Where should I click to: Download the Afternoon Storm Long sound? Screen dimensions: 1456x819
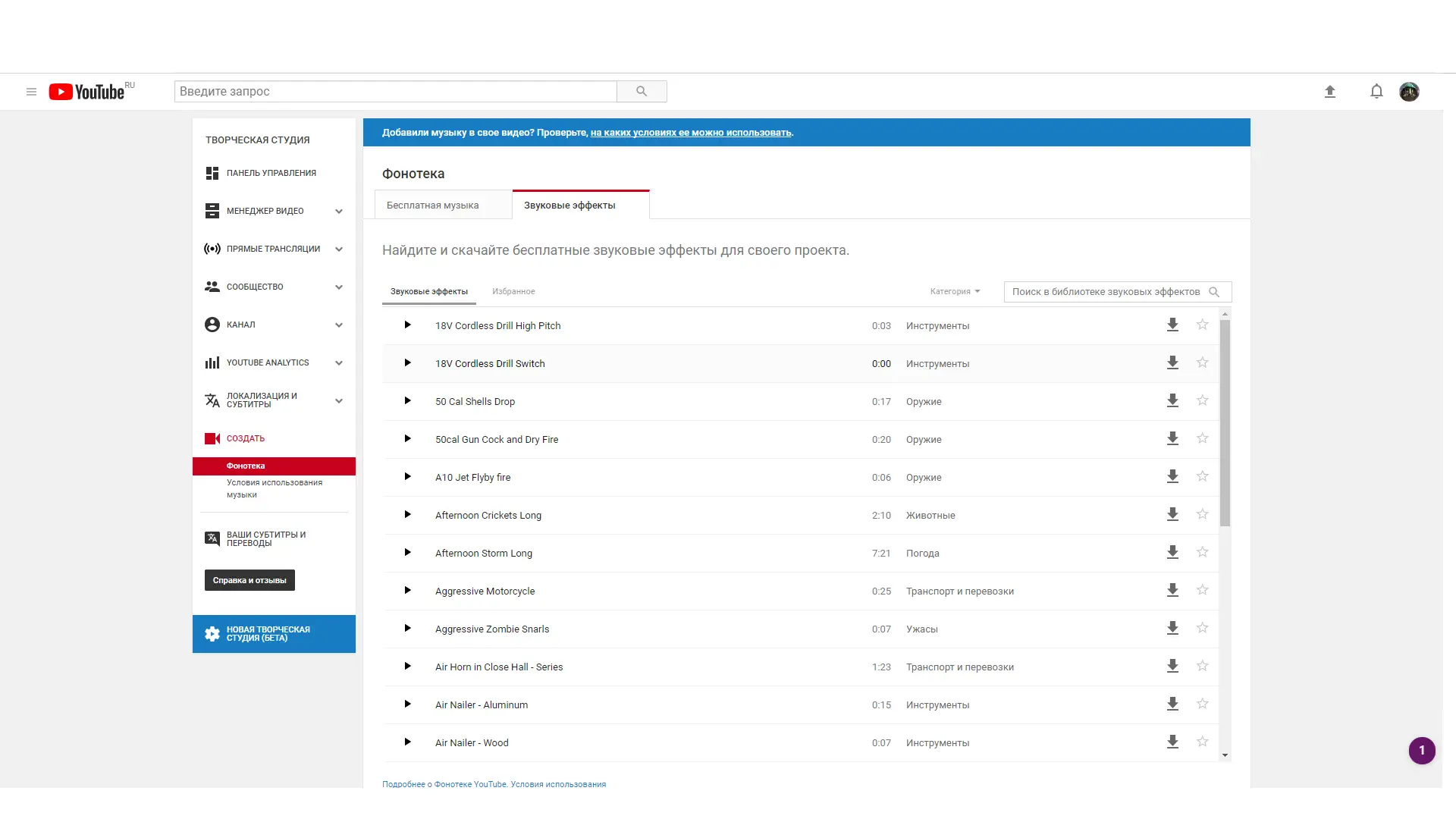(x=1172, y=553)
